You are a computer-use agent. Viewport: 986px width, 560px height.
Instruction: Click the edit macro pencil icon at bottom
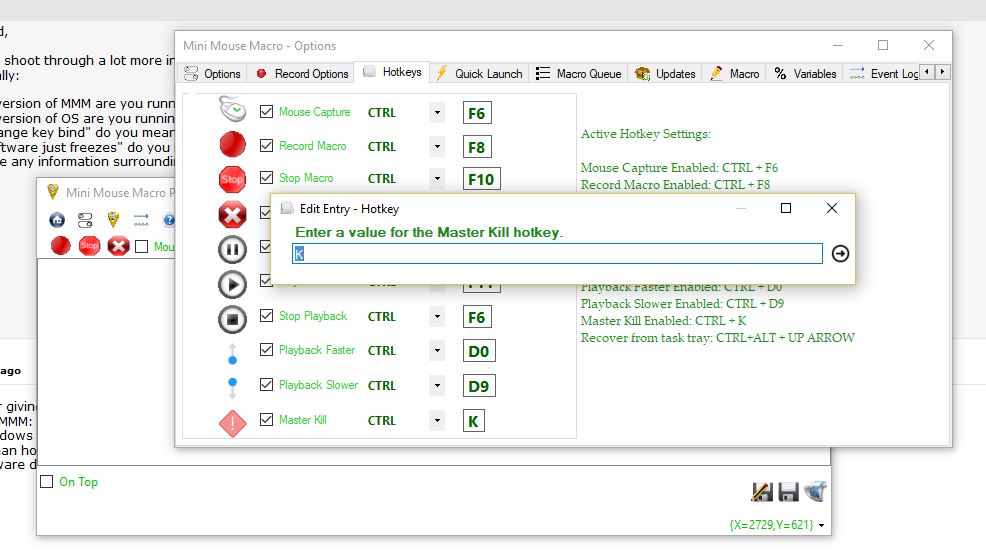pyautogui.click(x=762, y=491)
